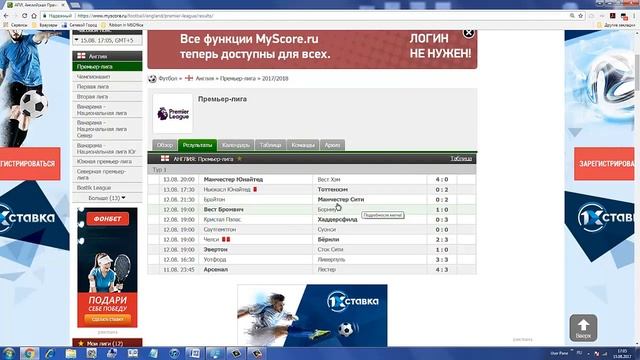Select Северная премьер-лига in sidebar
The image size is (640, 360).
(x=107, y=174)
